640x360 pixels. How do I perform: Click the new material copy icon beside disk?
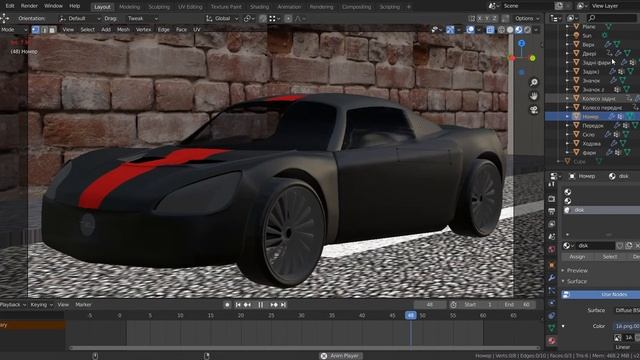[x=629, y=246]
